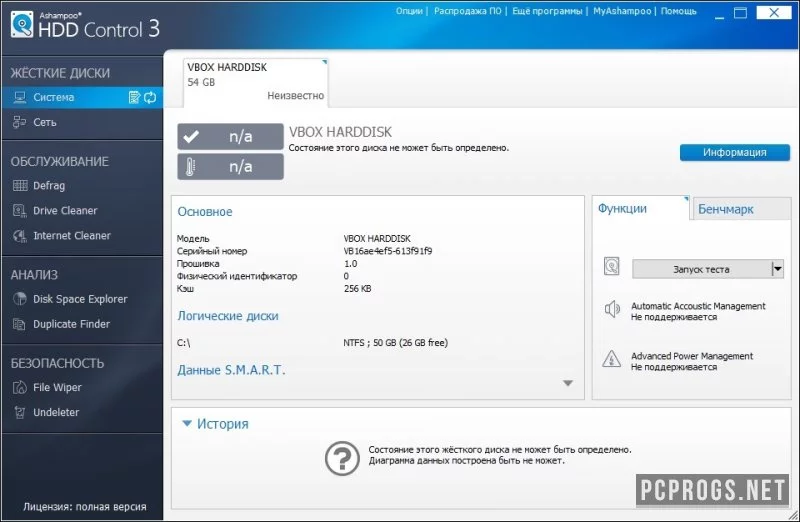
Task: Click the Internet Cleaner icon
Action: click(20, 235)
